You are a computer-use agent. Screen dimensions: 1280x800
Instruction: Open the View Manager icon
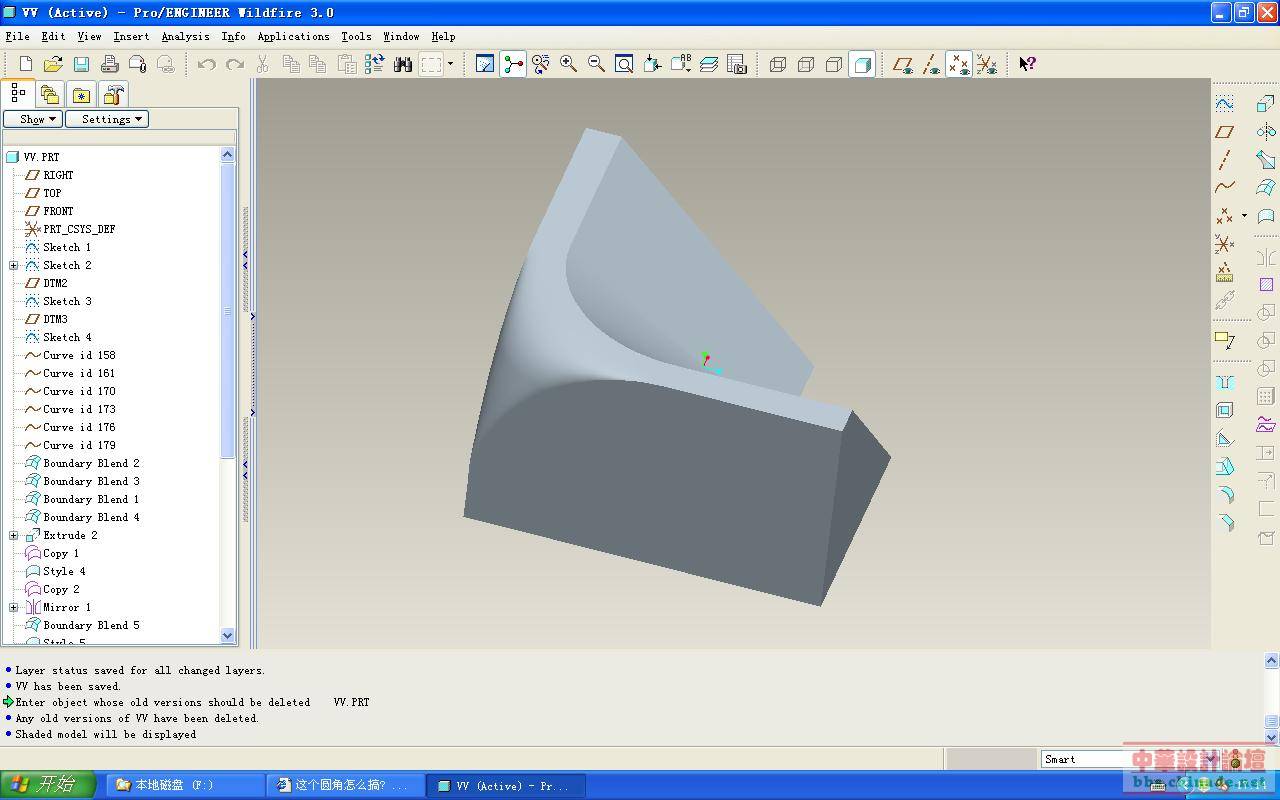tap(737, 64)
